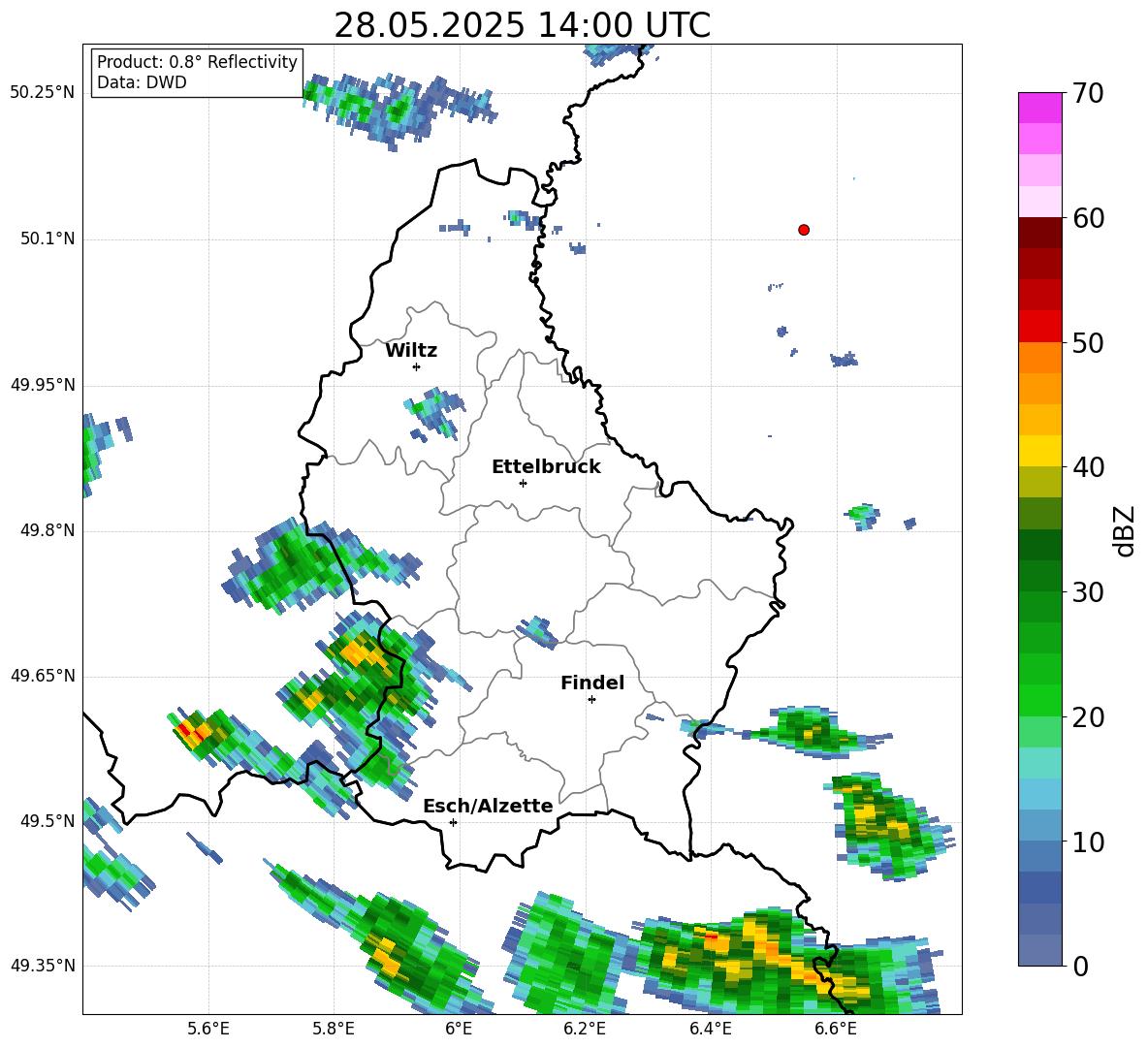Click the 50.1°N latitude label
1148x1048 pixels.
47,239
